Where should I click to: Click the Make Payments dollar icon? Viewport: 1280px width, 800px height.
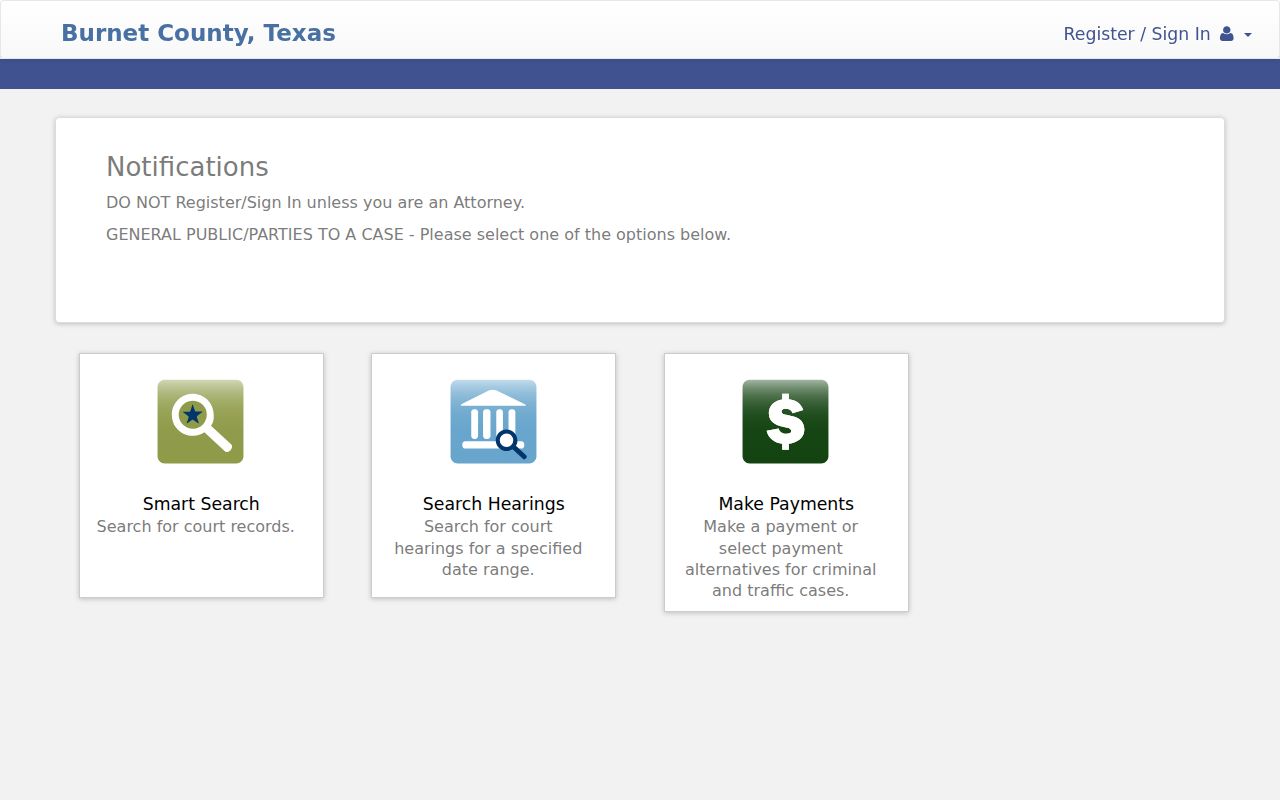click(x=785, y=421)
